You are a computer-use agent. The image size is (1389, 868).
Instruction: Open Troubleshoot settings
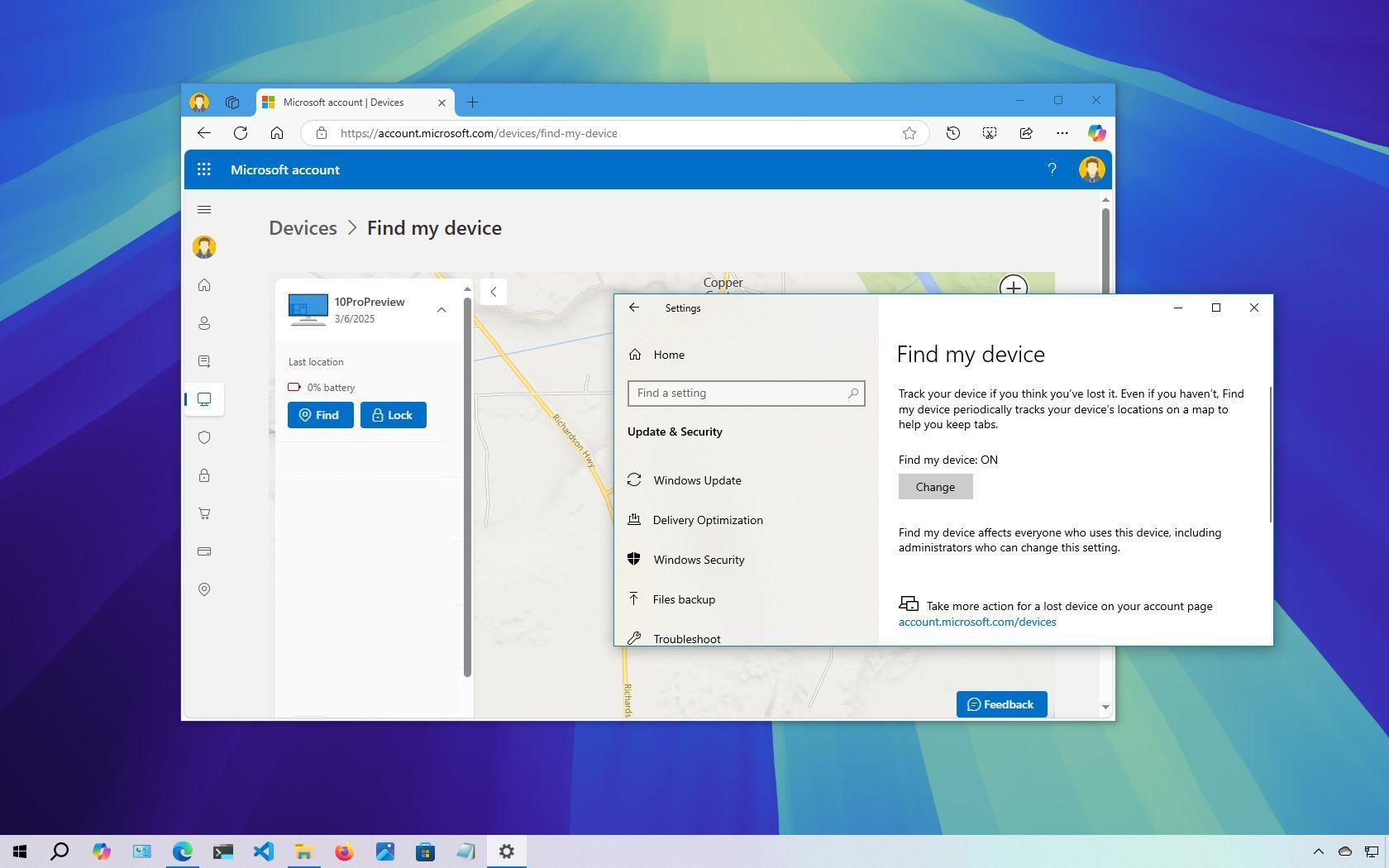(686, 638)
